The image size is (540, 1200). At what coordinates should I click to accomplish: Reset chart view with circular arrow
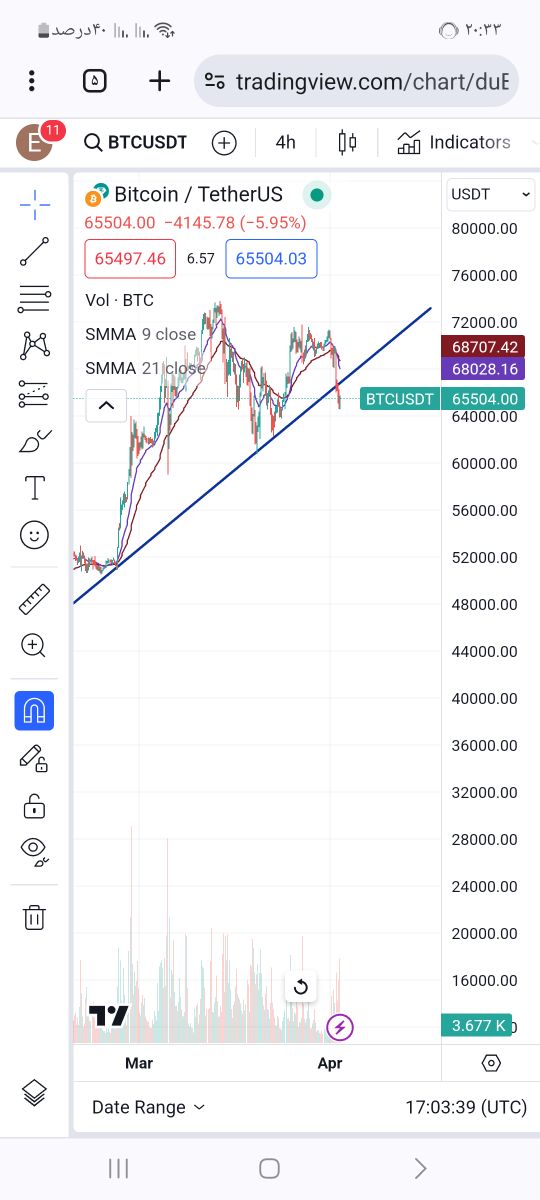point(300,988)
